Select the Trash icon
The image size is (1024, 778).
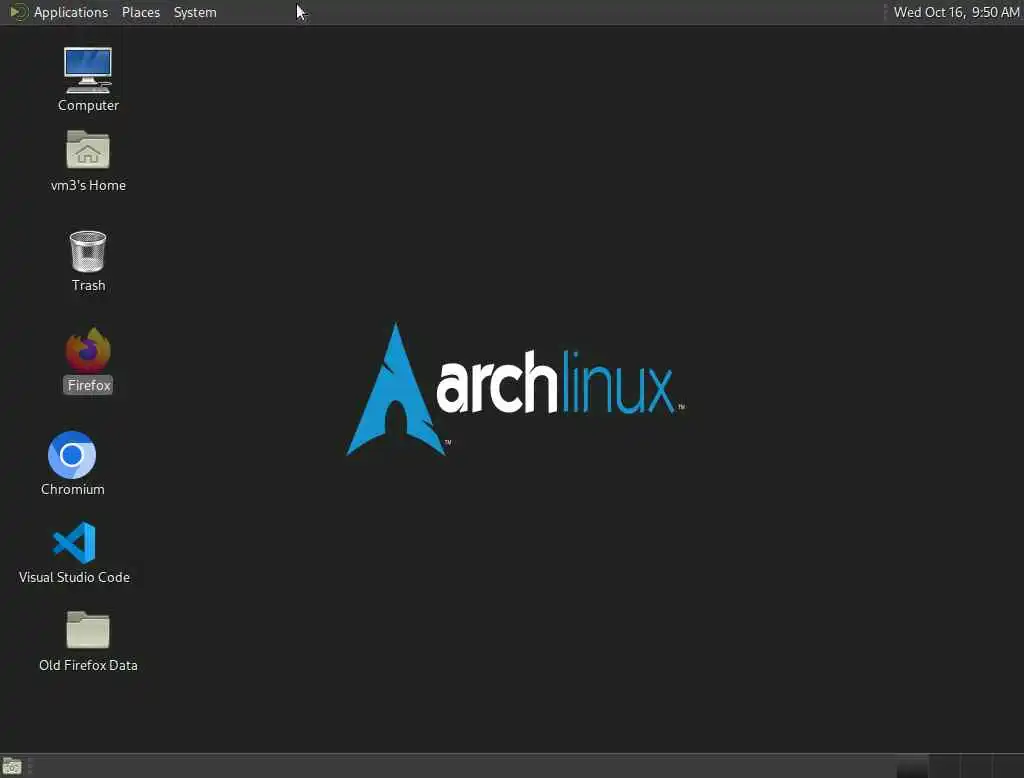pos(88,261)
